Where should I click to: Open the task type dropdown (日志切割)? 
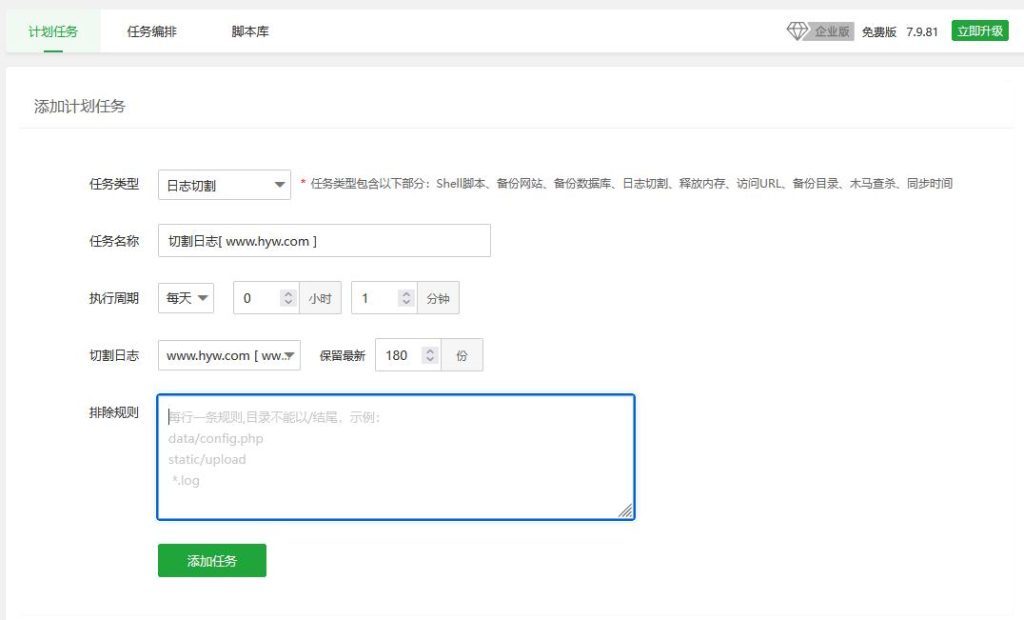(225, 185)
